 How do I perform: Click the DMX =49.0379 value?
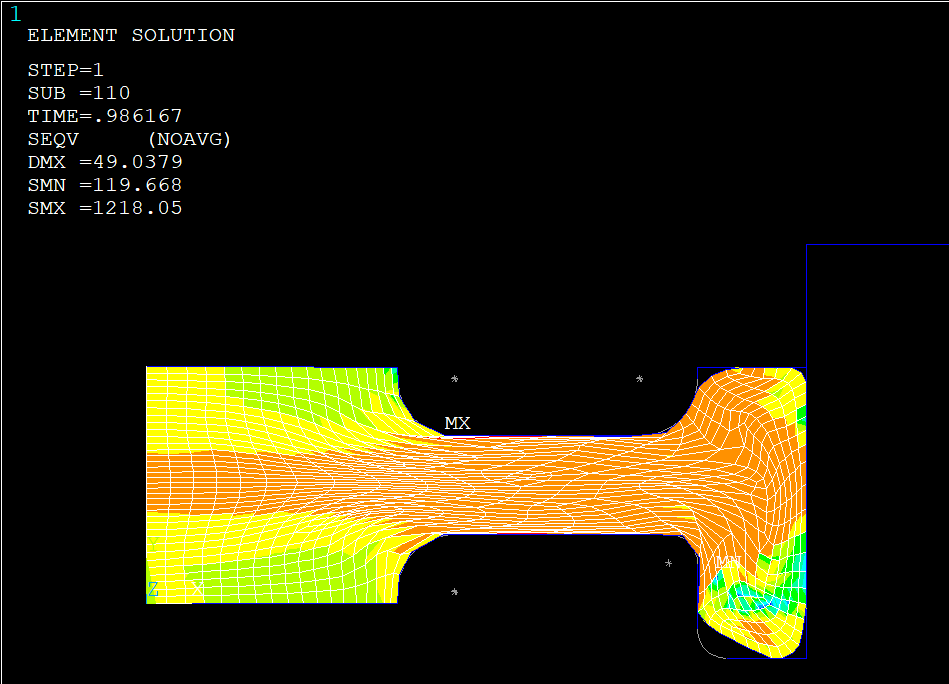coord(105,162)
